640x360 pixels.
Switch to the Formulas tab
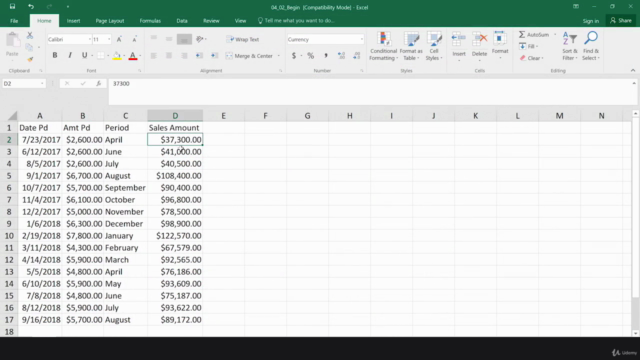click(150, 20)
